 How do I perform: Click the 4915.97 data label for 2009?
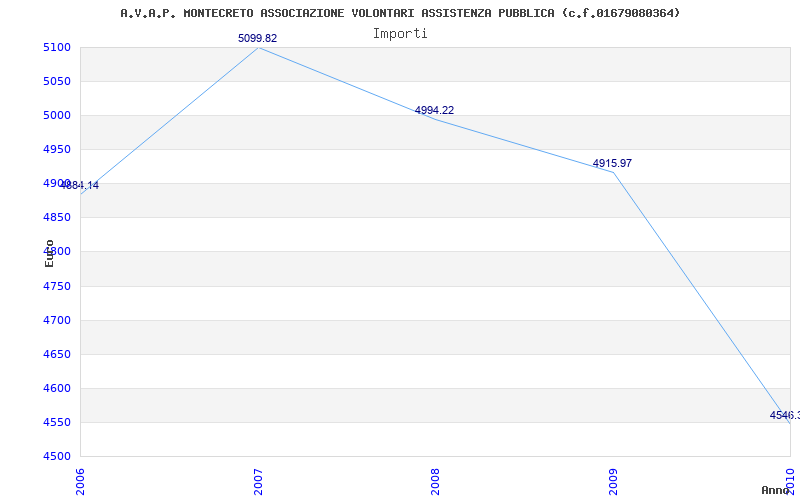[612, 163]
